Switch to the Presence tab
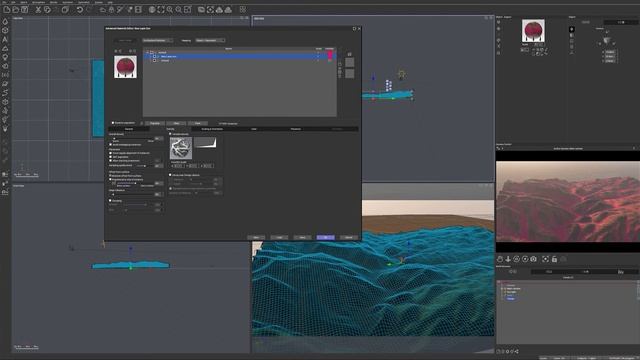 [296, 129]
